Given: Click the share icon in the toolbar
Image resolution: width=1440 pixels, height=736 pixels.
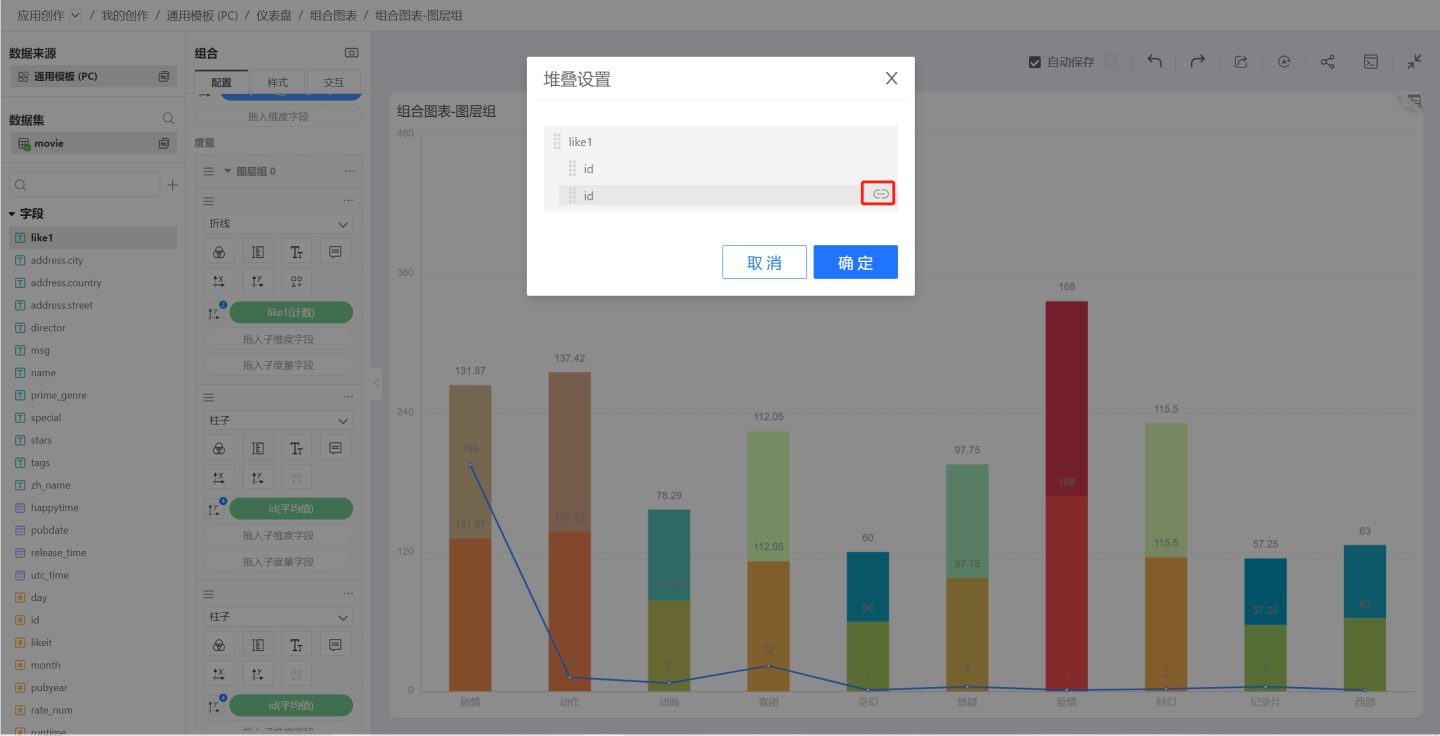Looking at the screenshot, I should coord(1327,62).
